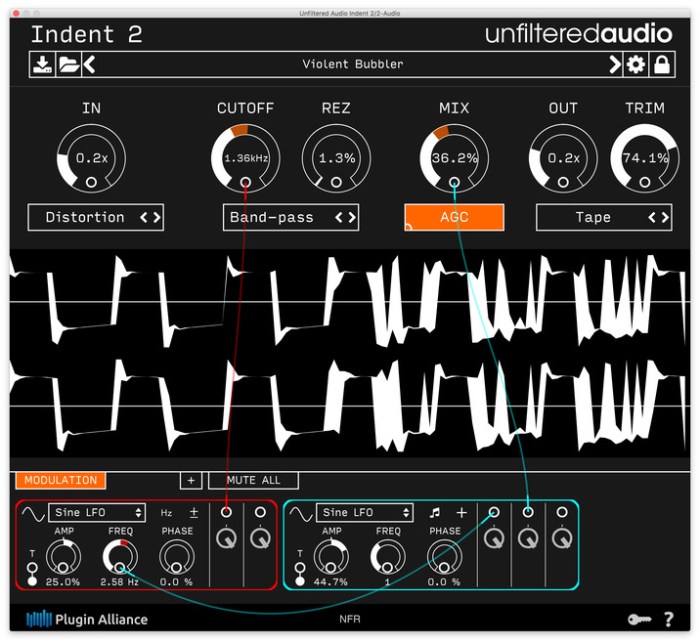The image size is (700, 643).
Task: Click the save preset download icon
Action: pyautogui.click(x=42, y=64)
